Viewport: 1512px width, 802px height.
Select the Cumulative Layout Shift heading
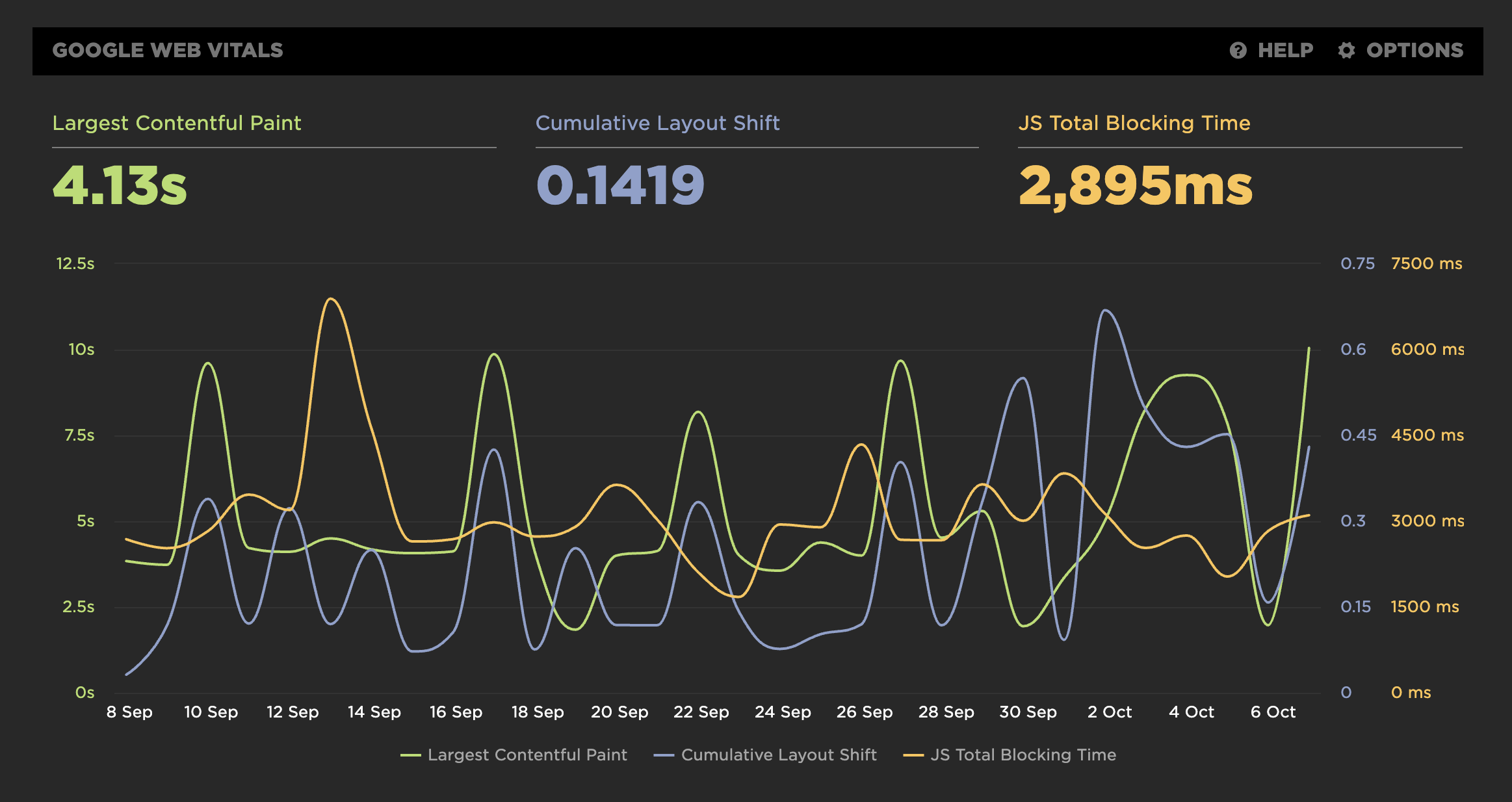tap(657, 123)
